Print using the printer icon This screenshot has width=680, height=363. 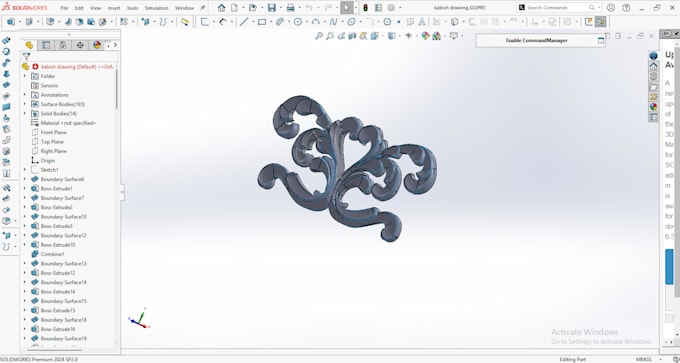(291, 8)
